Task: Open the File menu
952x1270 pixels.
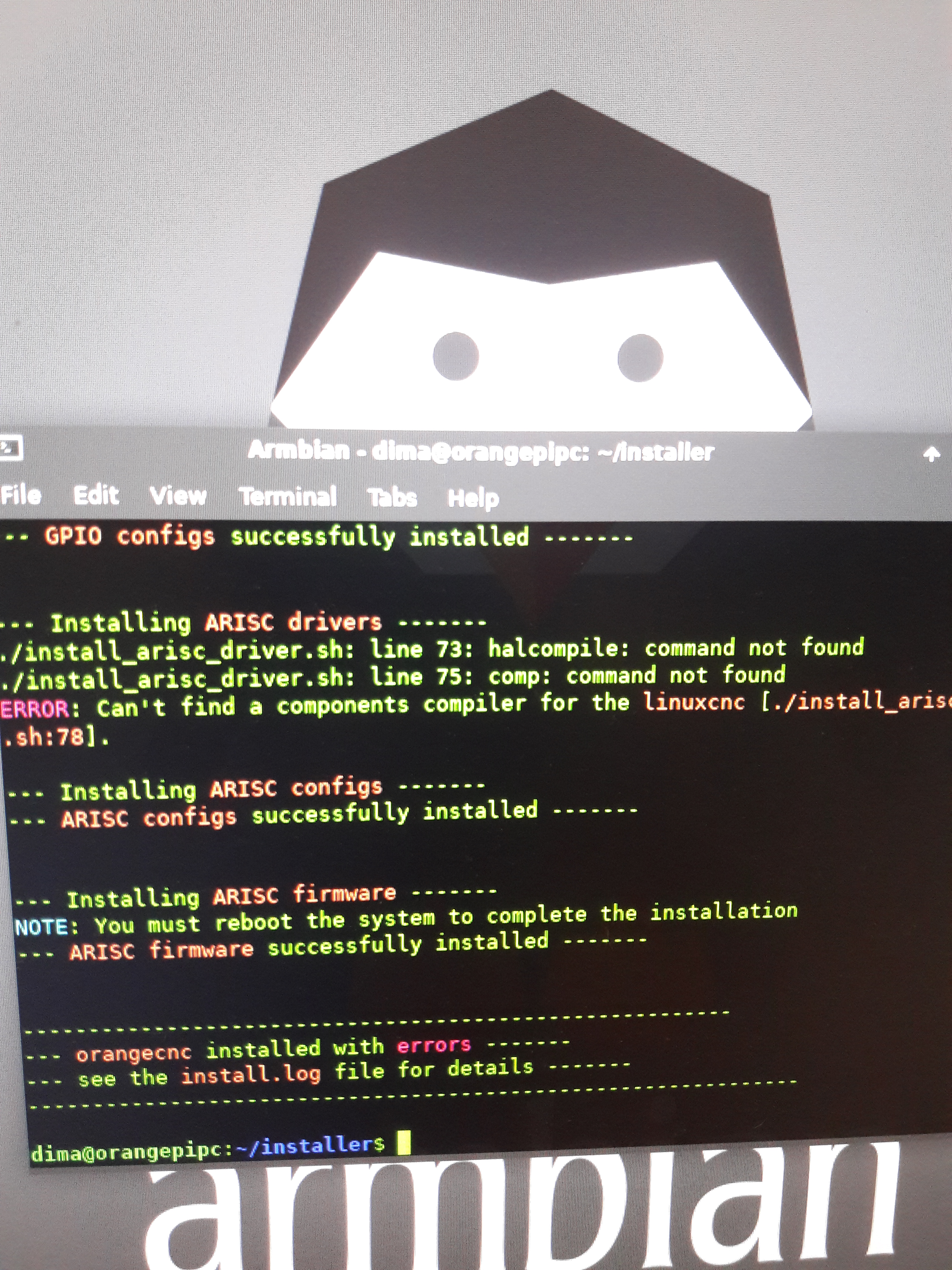Action: (21, 494)
